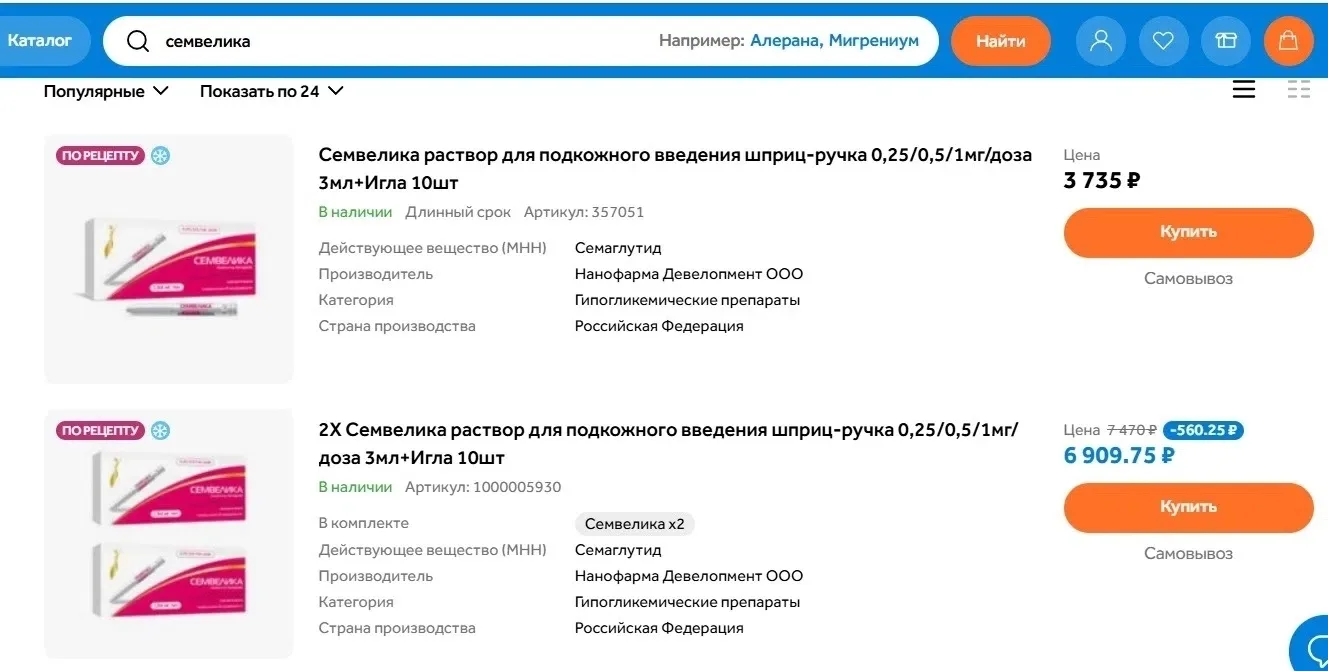
Task: Click ПО РЕЦЕПТУ badge on 2X product
Action: (x=100, y=431)
